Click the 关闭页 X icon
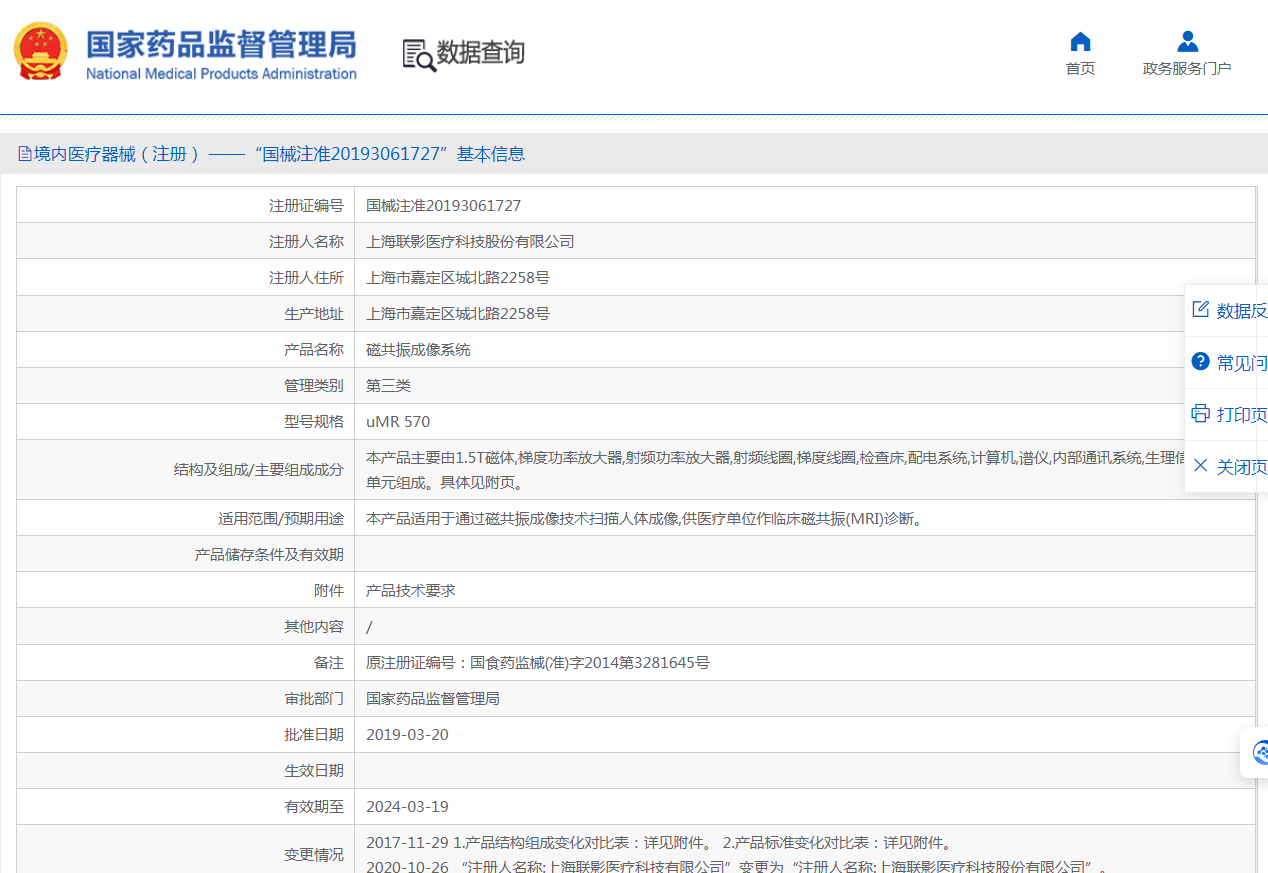The width and height of the screenshot is (1268, 873). pyautogui.click(x=1201, y=465)
